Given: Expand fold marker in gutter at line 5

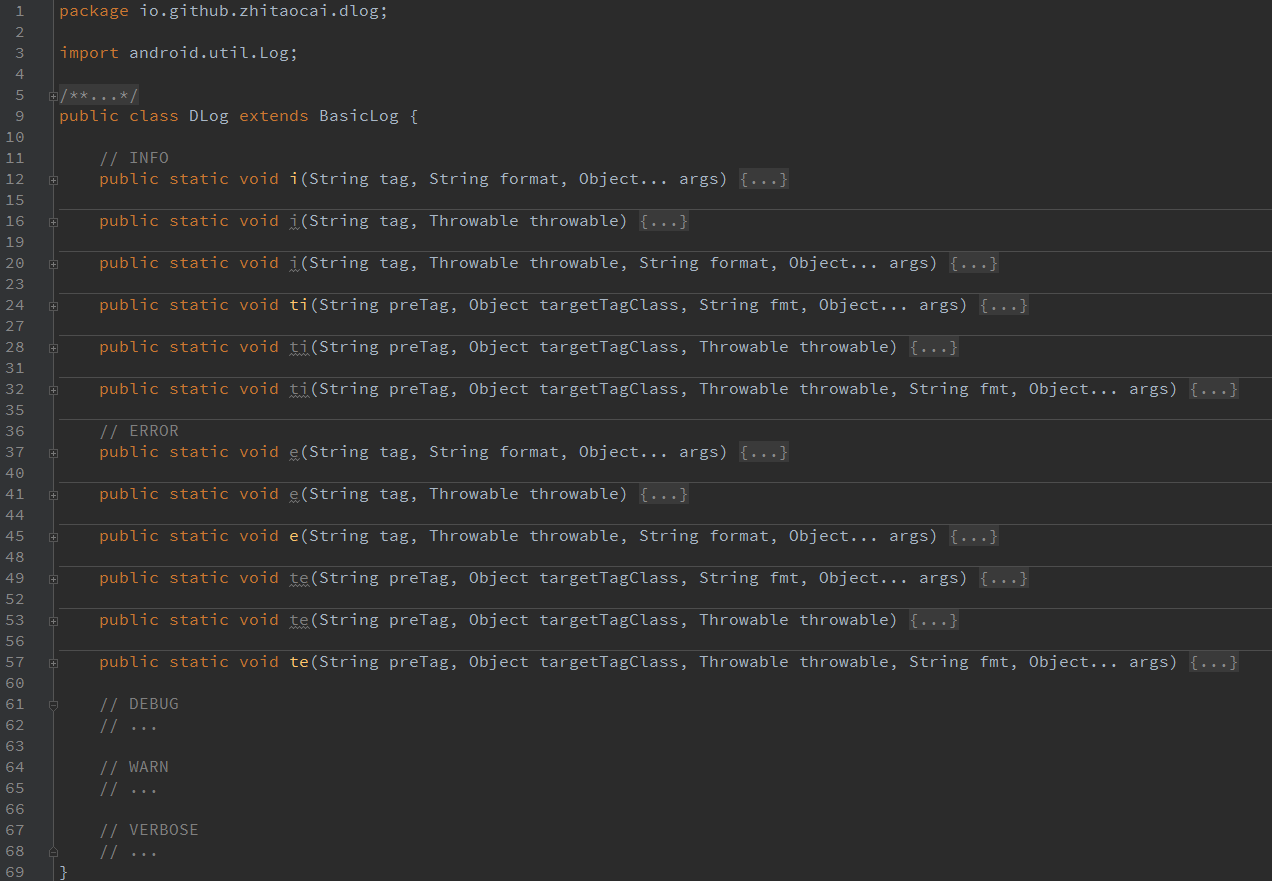Looking at the screenshot, I should coord(53,96).
